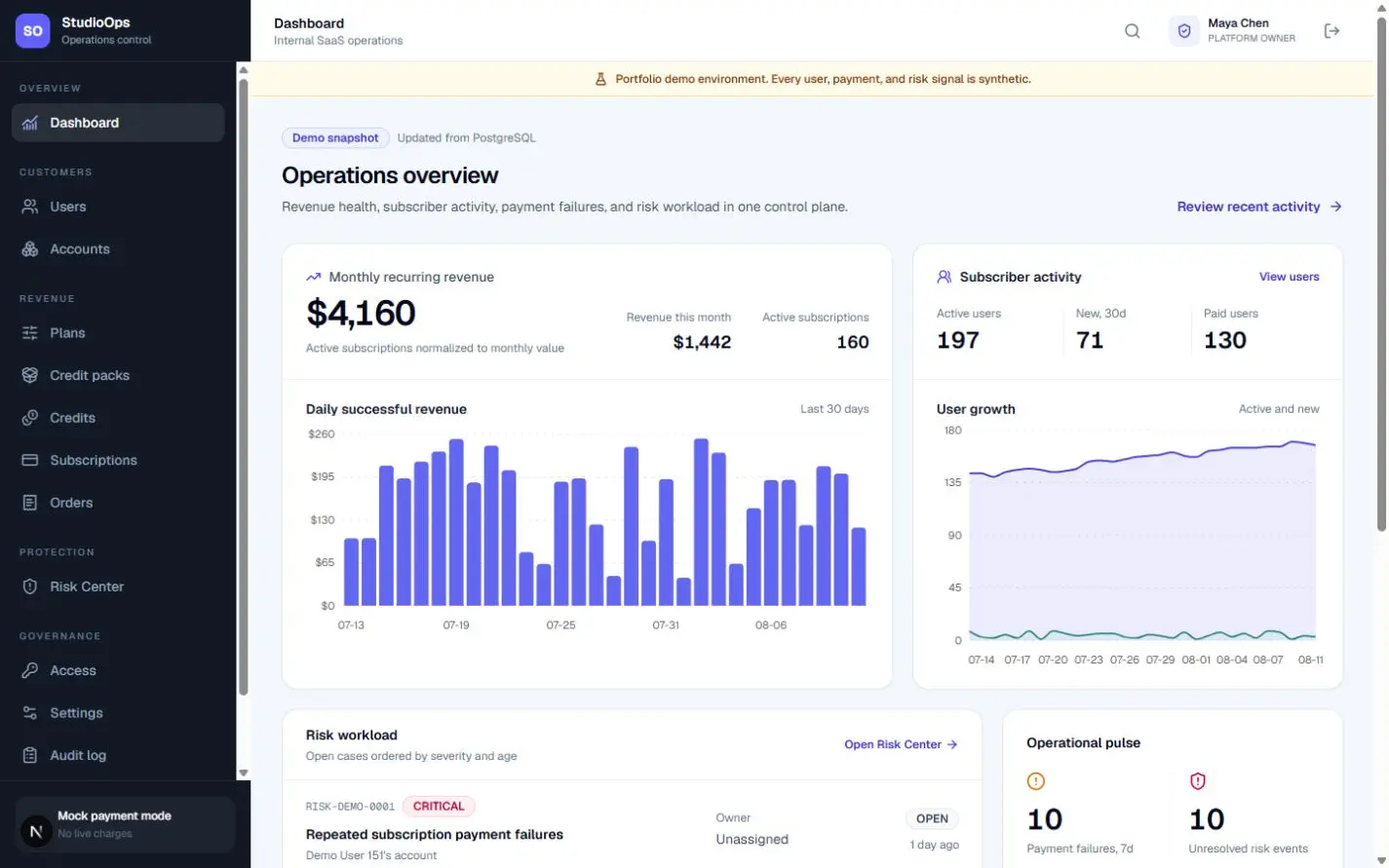Click the red shield unresolved risk icon
1389x868 pixels.
(1198, 781)
